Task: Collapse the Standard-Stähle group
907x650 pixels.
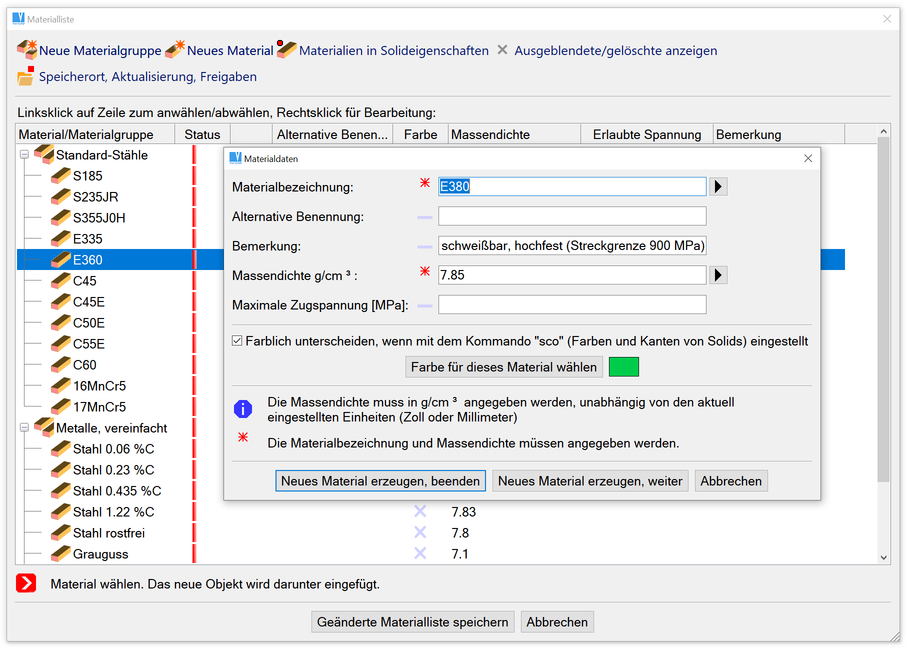Action: 24,155
